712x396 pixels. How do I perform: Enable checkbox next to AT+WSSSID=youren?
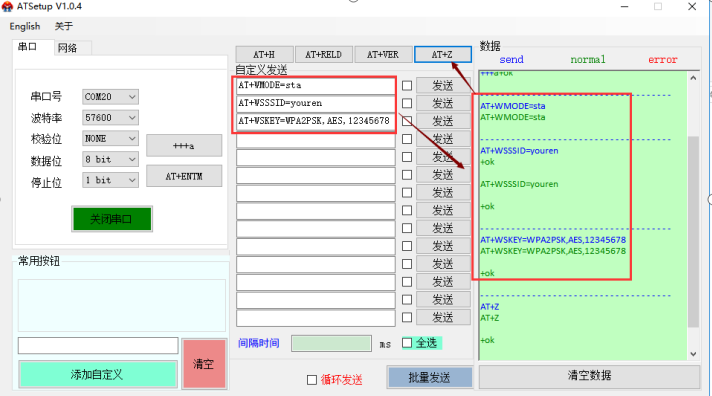407,103
